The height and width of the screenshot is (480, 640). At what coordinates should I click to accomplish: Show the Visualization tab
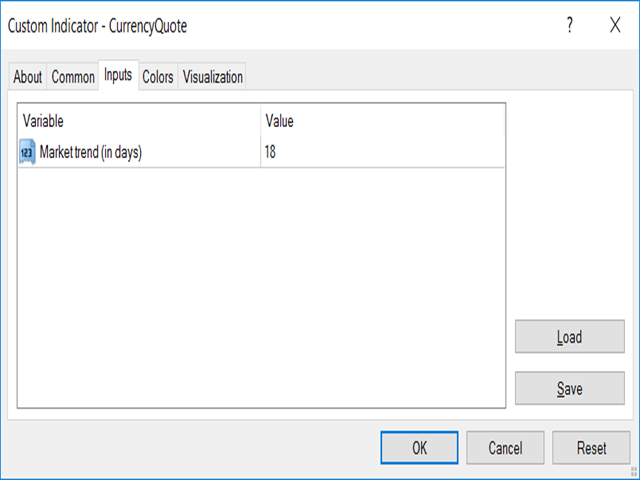tap(212, 77)
